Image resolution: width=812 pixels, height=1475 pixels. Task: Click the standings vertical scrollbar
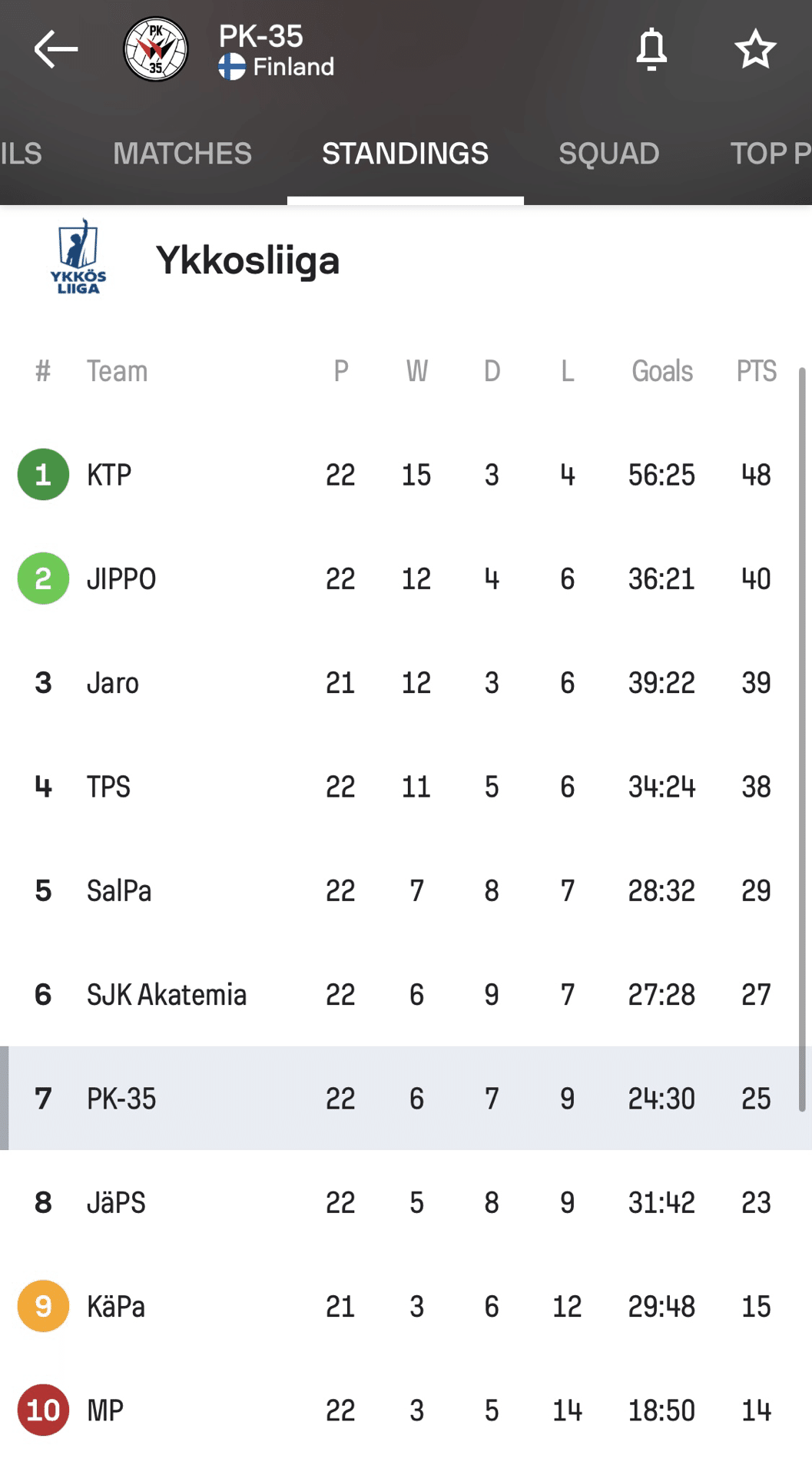[x=802, y=739]
